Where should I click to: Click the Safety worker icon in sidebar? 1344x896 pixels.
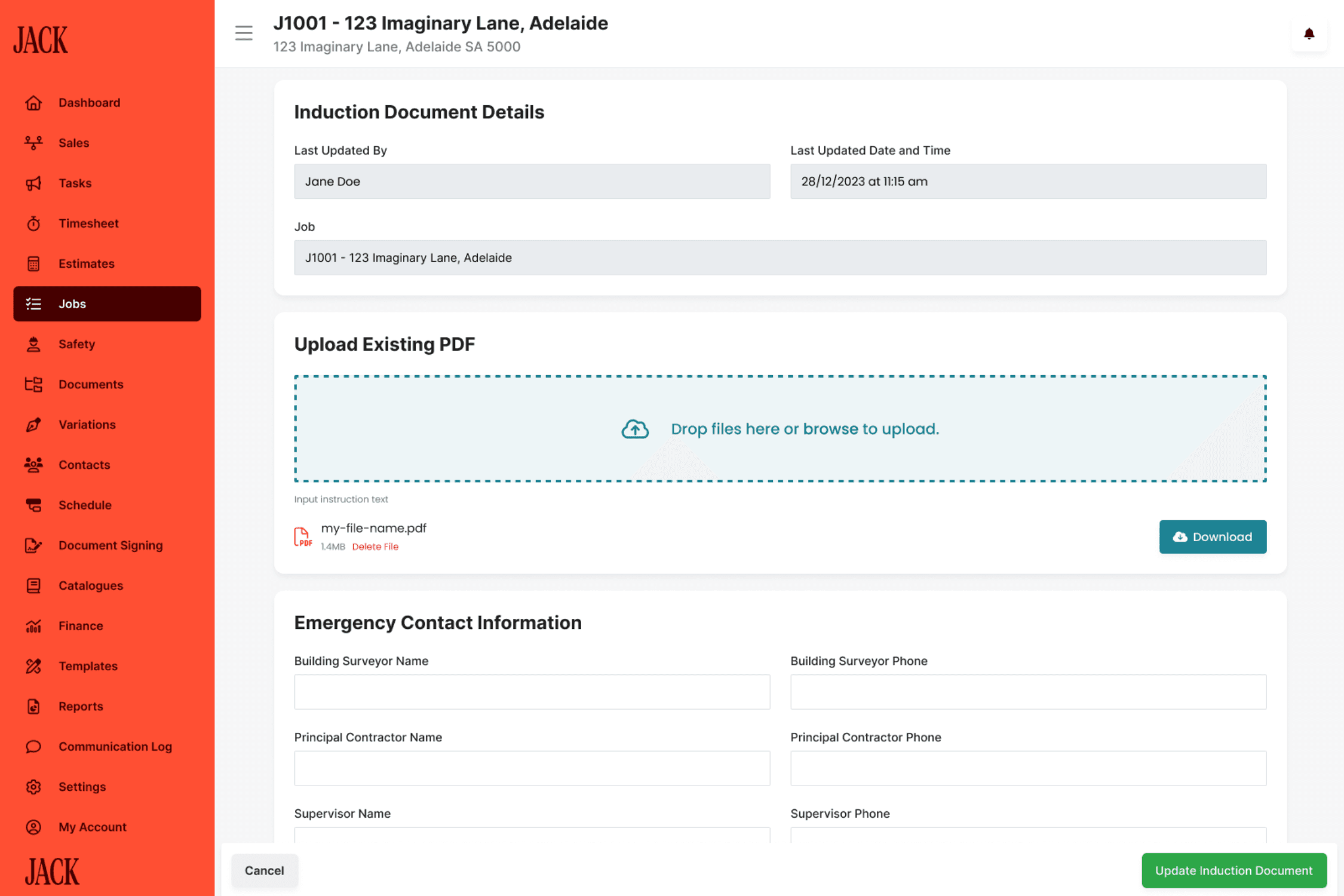[x=33, y=344]
